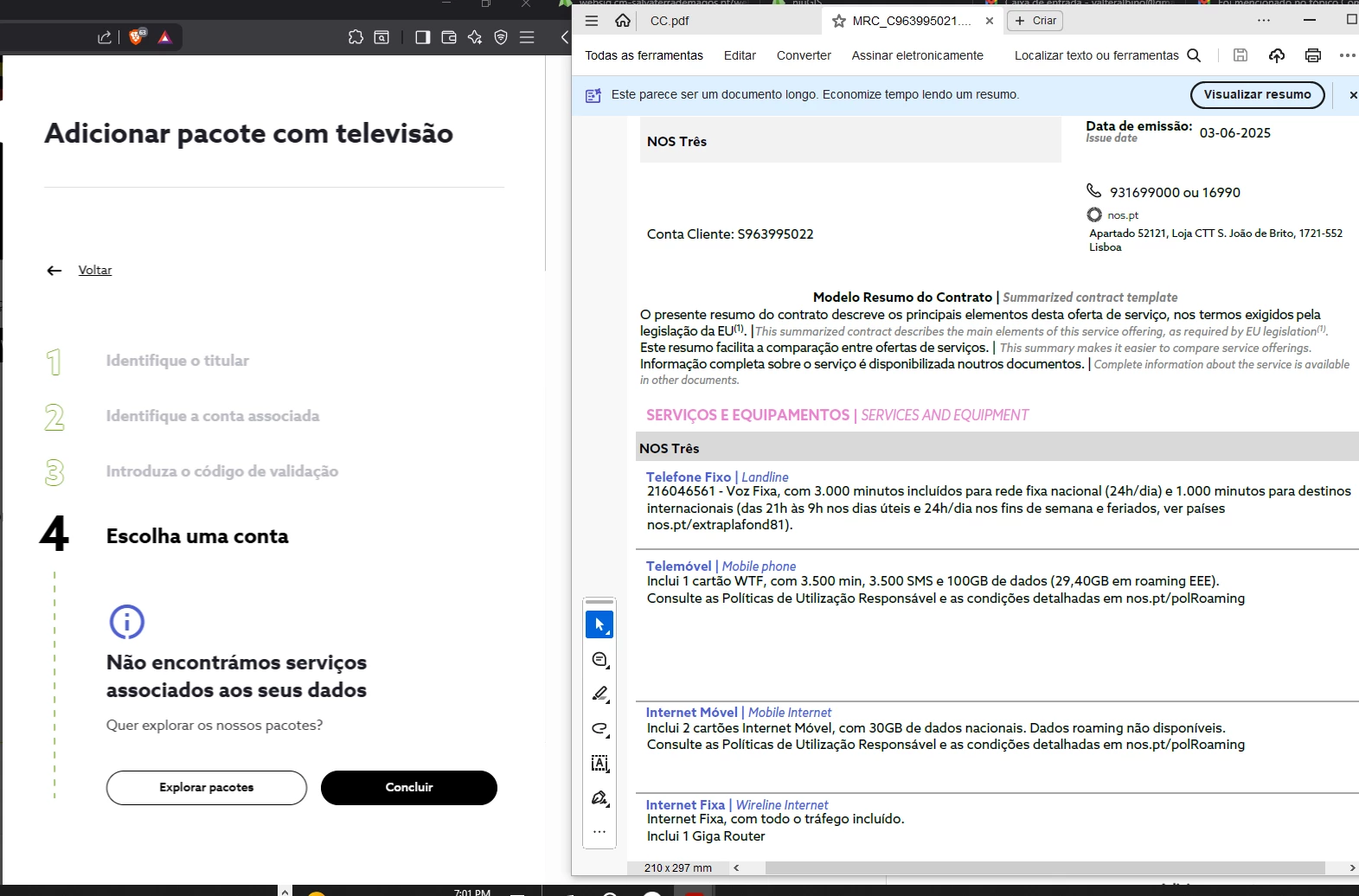Select the sign fountain pen tool

[599, 797]
